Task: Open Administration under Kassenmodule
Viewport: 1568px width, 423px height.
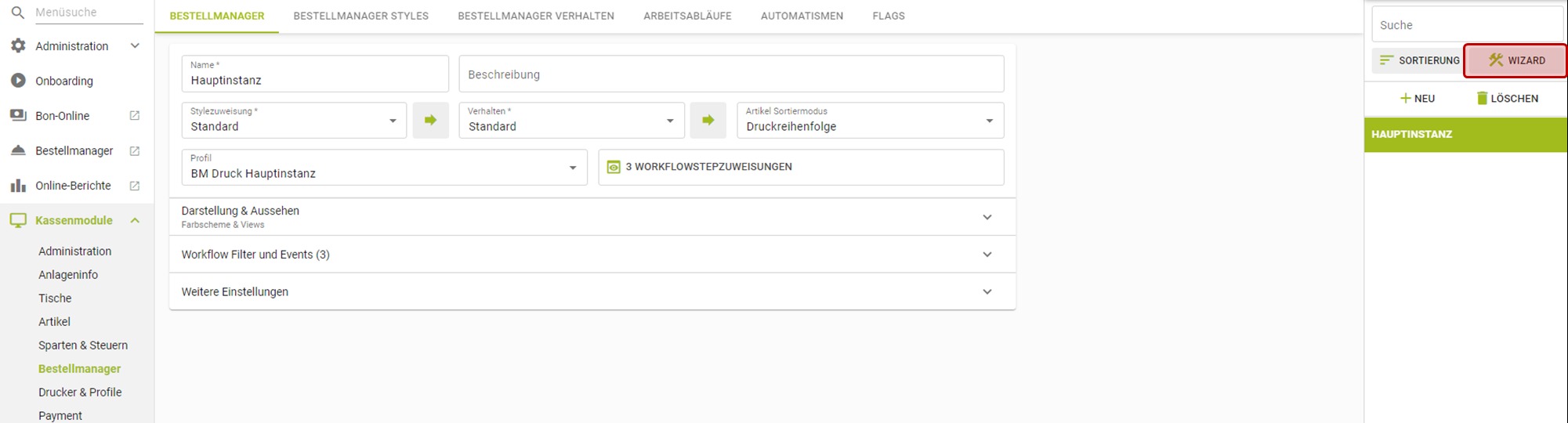Action: point(75,251)
